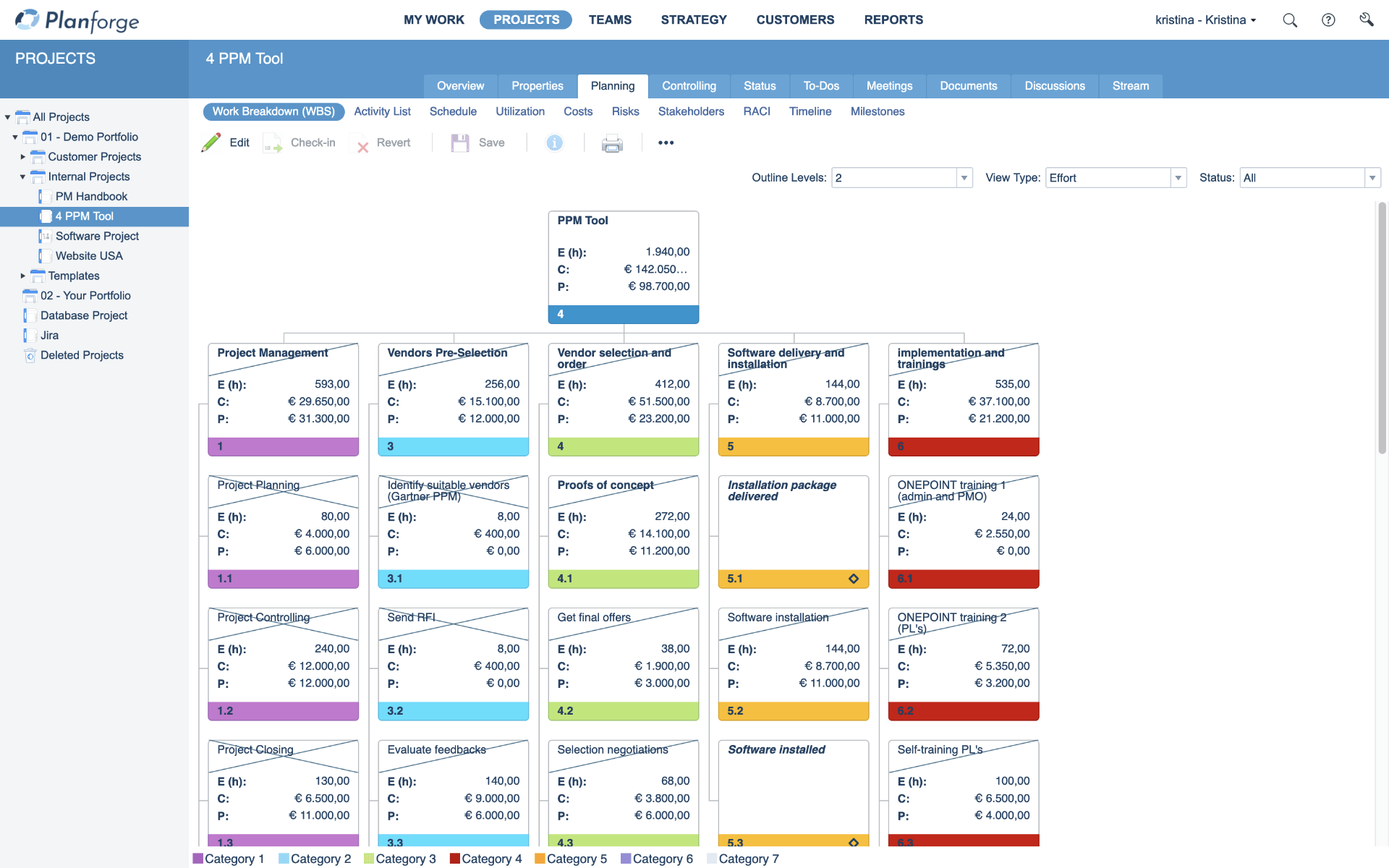Save the work breakdown via the disk icon
The width and height of the screenshot is (1389, 868).
click(x=459, y=142)
